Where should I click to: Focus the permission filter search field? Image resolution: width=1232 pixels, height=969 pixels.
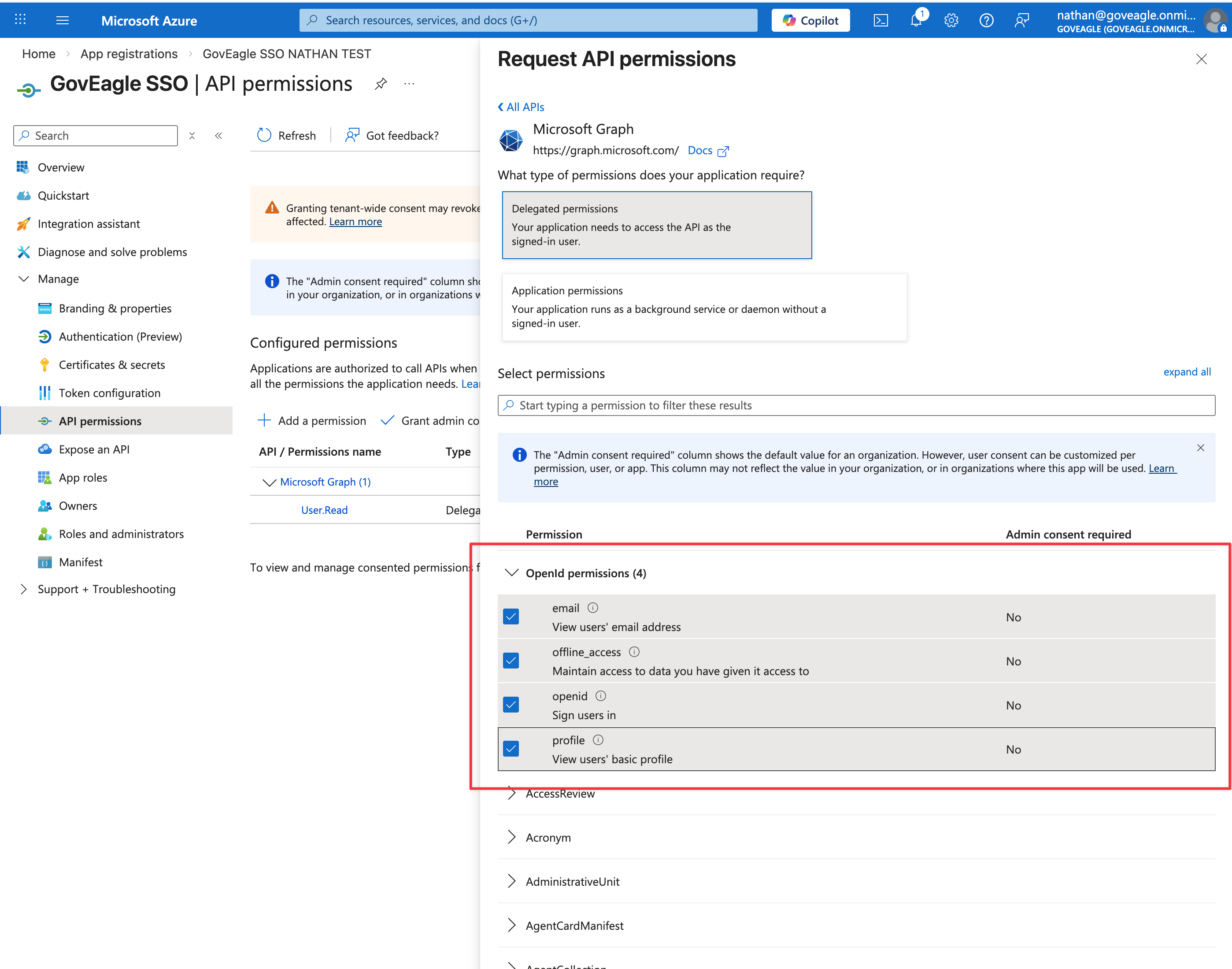click(x=856, y=406)
